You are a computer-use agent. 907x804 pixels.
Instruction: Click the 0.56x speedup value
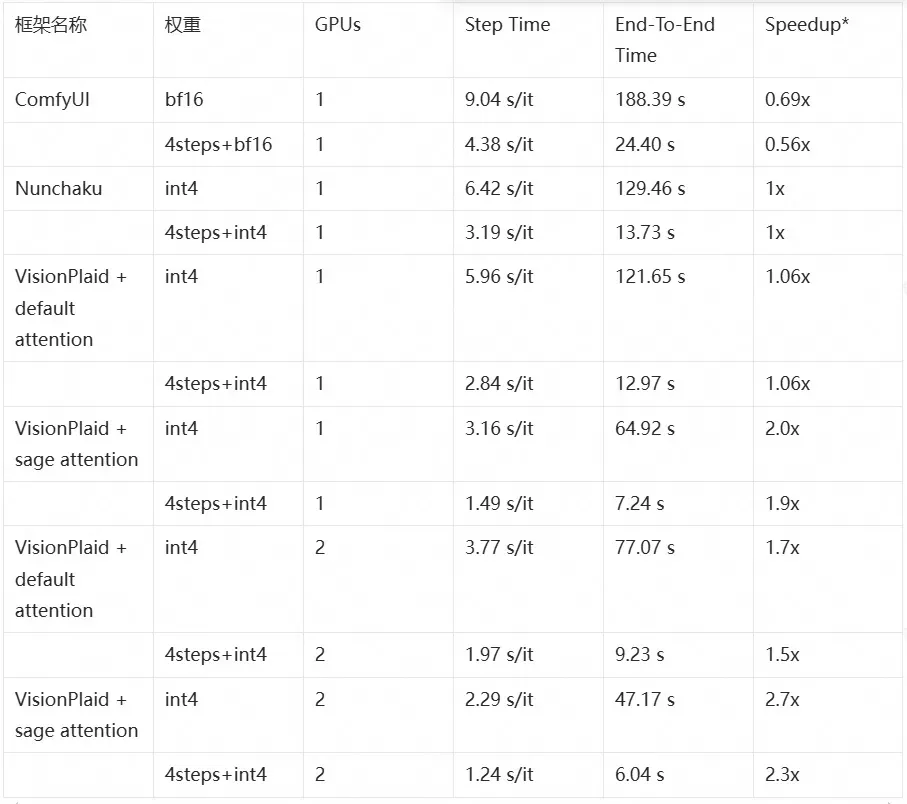[x=787, y=144]
